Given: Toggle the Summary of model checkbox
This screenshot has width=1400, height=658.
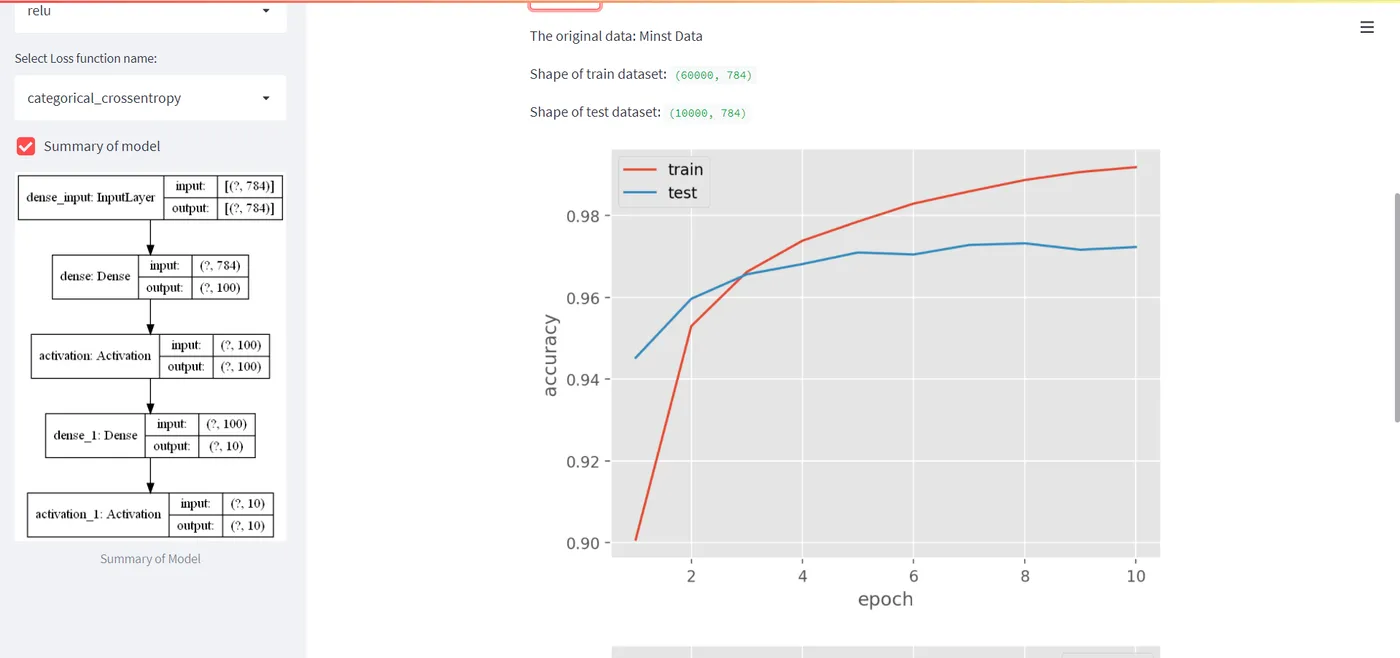Looking at the screenshot, I should (26, 146).
